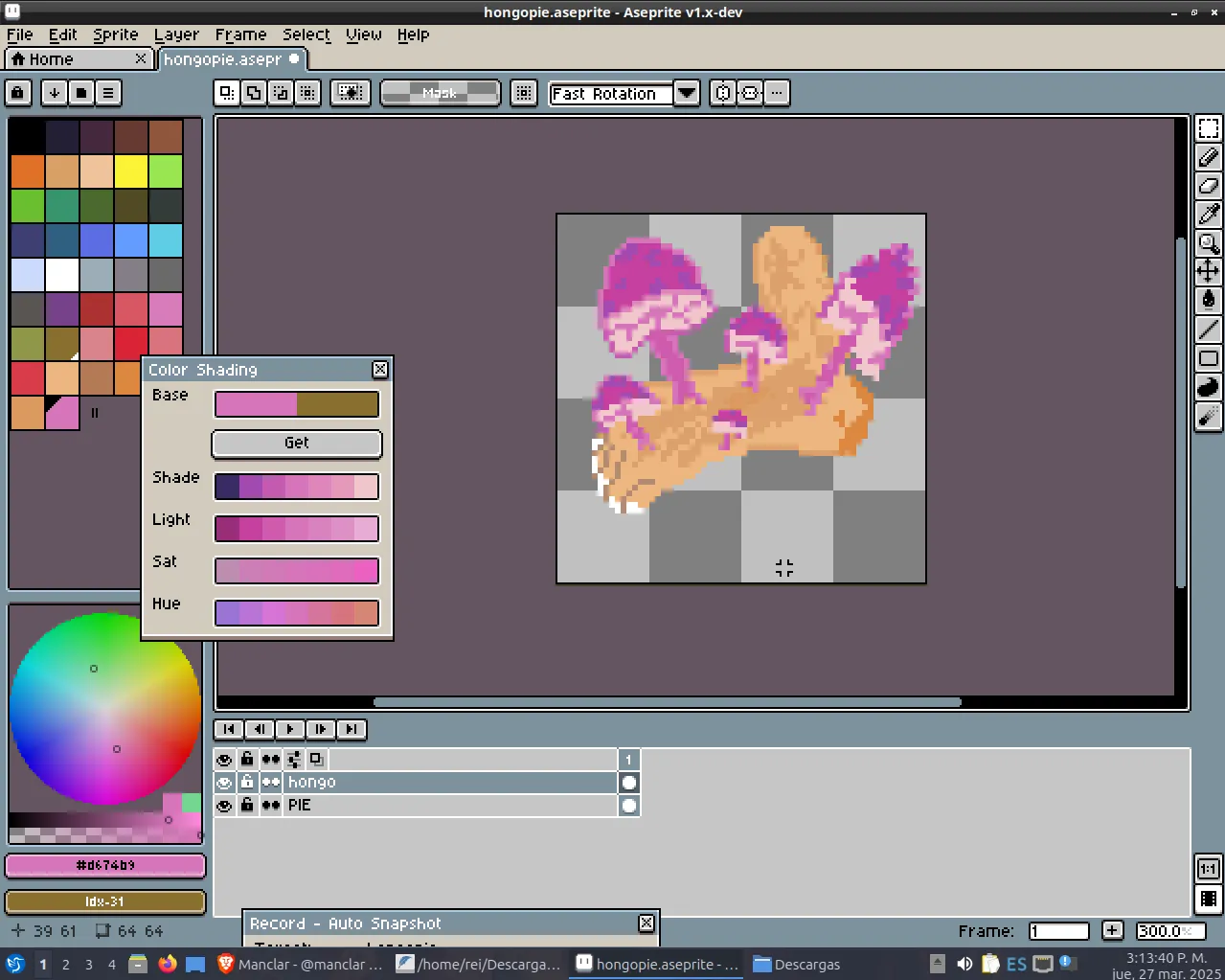Image resolution: width=1225 pixels, height=980 pixels.
Task: Click the Frame number field
Action: point(1059,931)
